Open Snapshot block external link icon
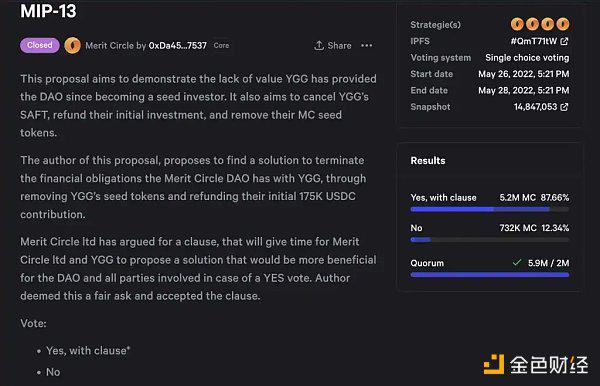This screenshot has height=386, width=600. point(564,107)
